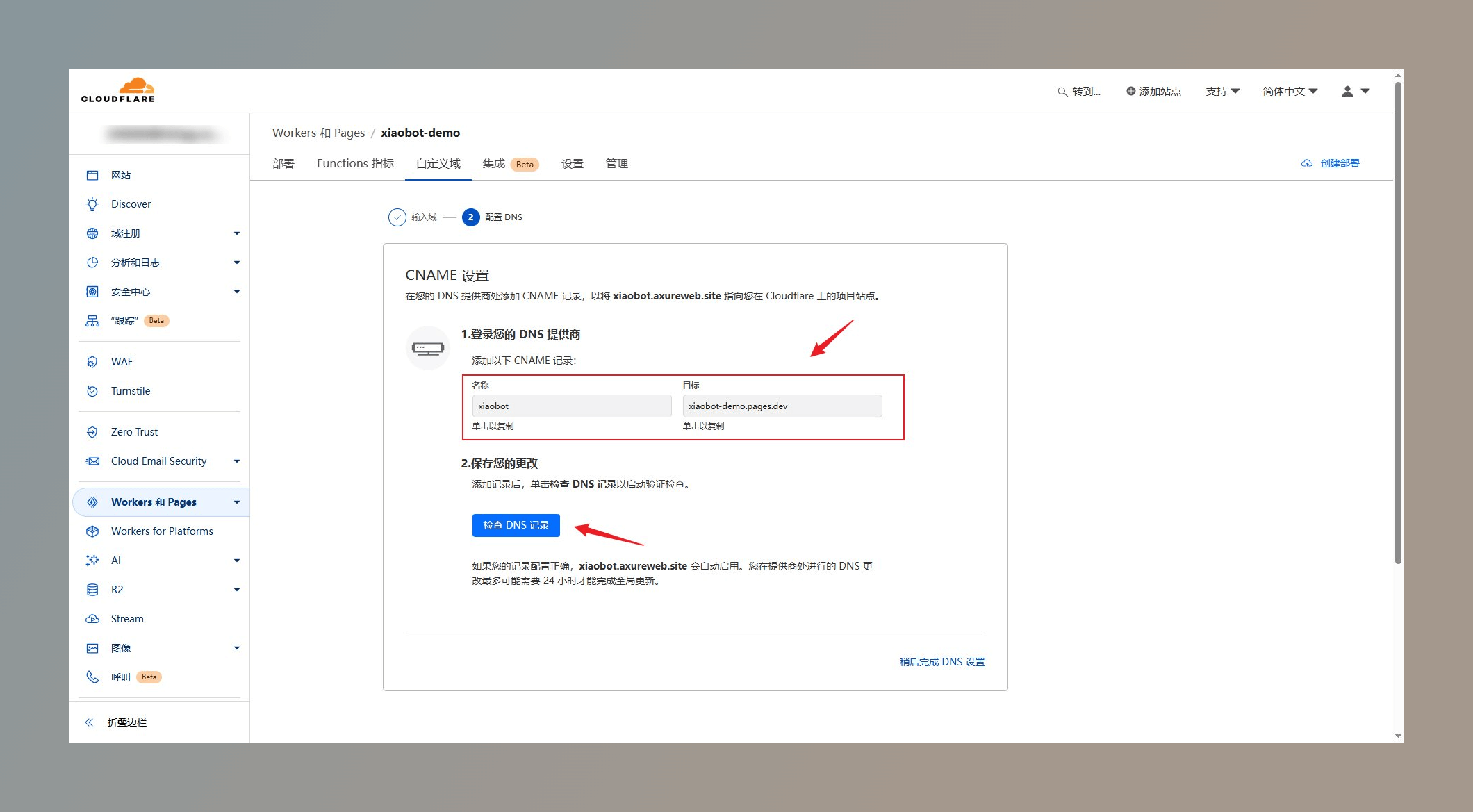The image size is (1473, 812).
Task: Click the 创建部署 link
Action: [1340, 163]
